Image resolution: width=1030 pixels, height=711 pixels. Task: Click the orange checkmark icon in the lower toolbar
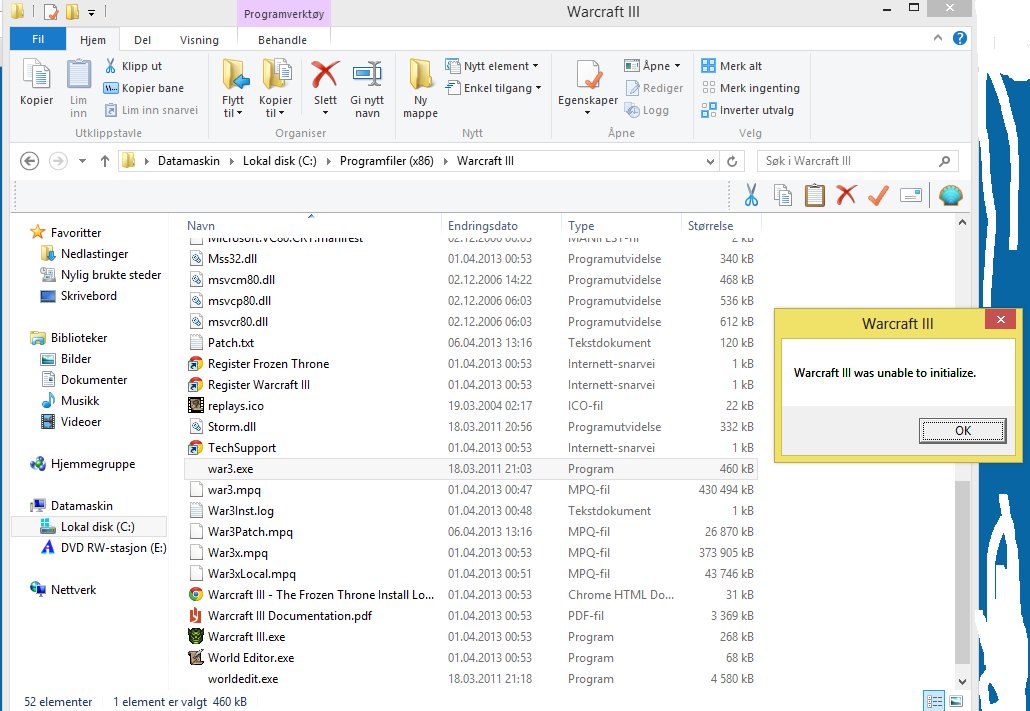click(x=878, y=195)
